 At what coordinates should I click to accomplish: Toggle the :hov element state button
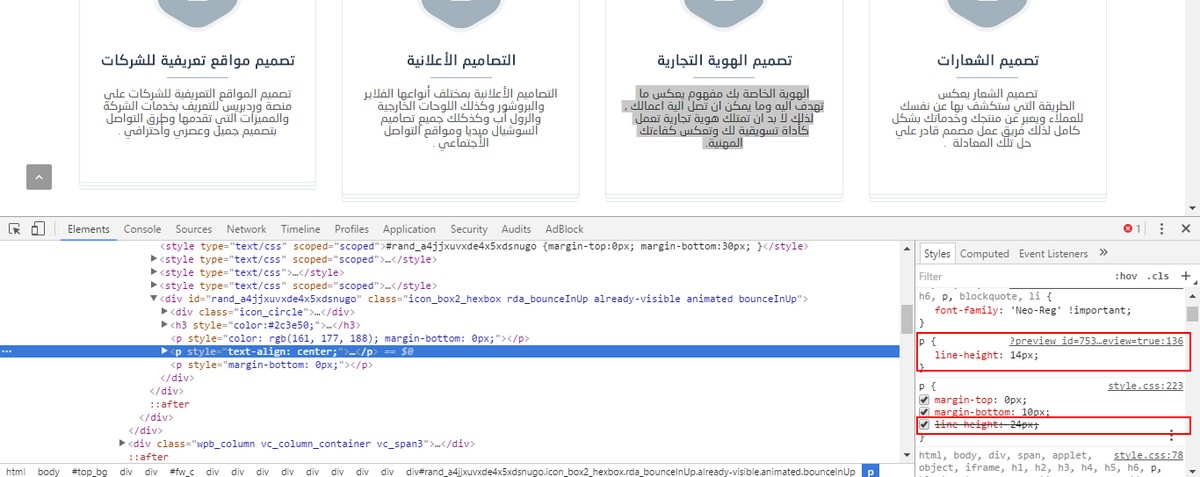pos(1126,276)
